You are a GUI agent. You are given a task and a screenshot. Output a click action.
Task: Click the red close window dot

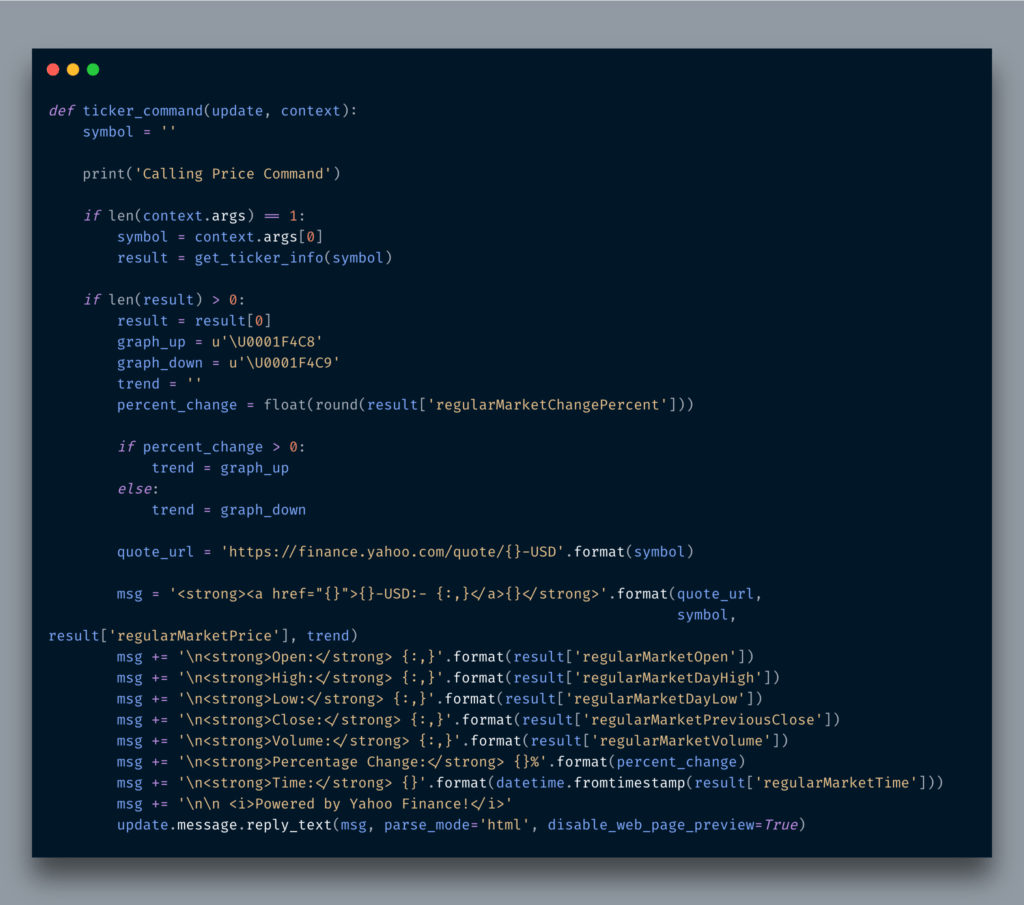[54, 70]
